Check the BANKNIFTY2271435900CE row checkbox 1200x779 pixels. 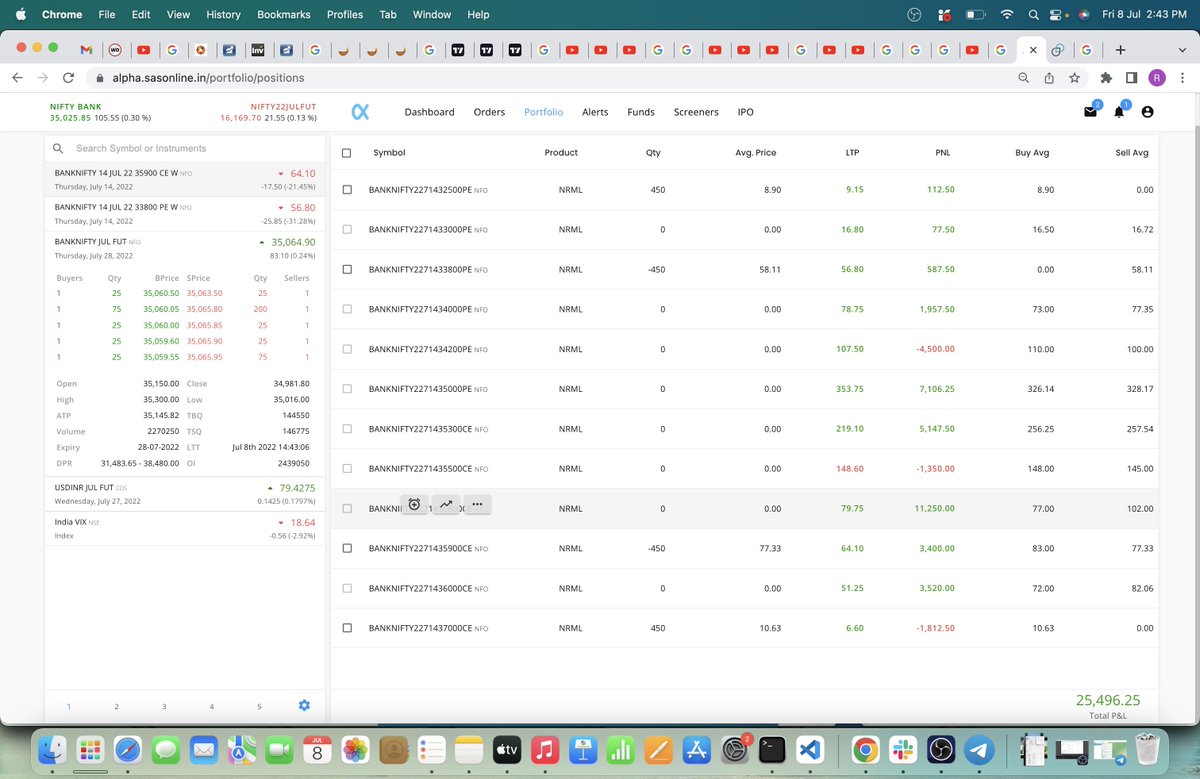(347, 548)
